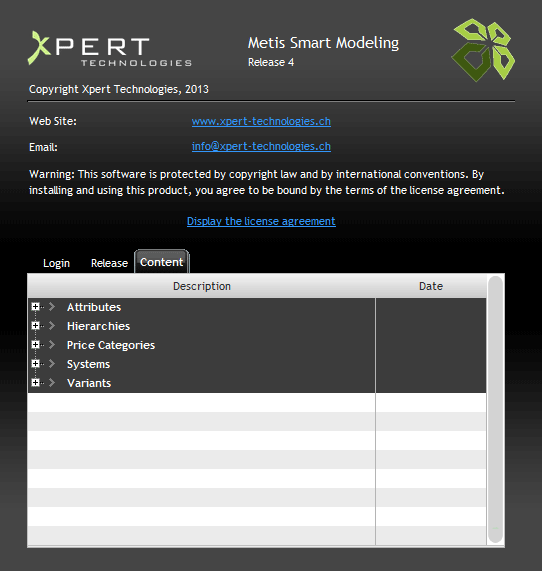The image size is (542, 571).
Task: Click the arrow icon beside Price Categories
Action: point(52,344)
